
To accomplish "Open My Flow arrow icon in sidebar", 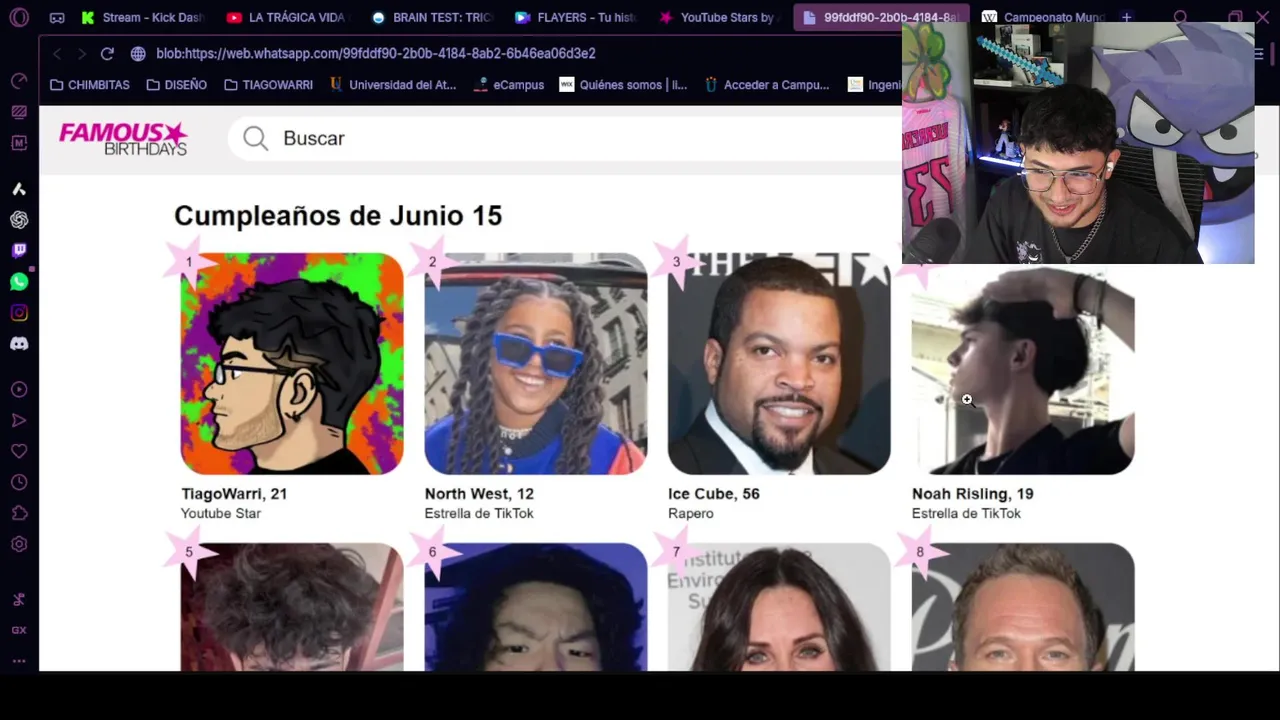I will (x=19, y=421).
